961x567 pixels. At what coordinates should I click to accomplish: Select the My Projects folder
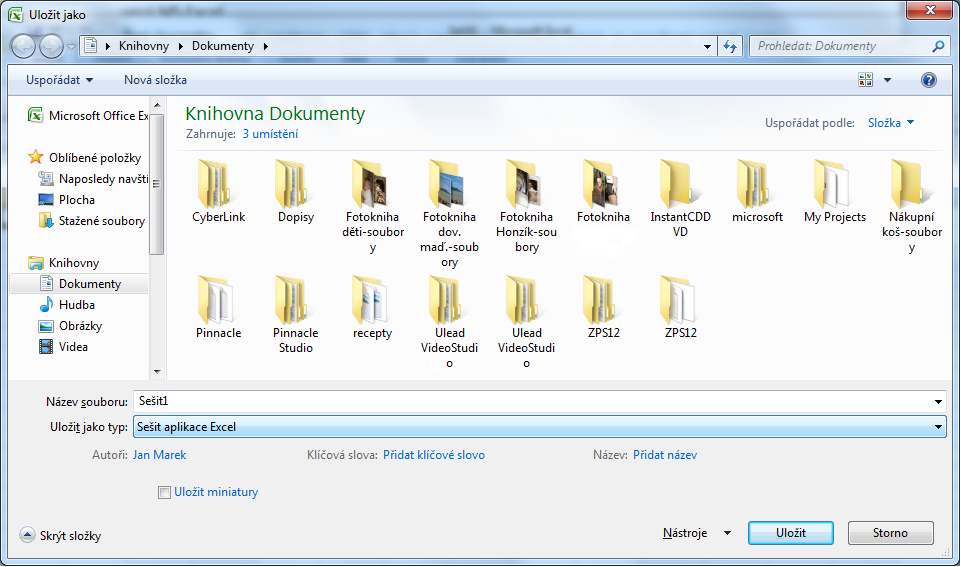click(835, 191)
